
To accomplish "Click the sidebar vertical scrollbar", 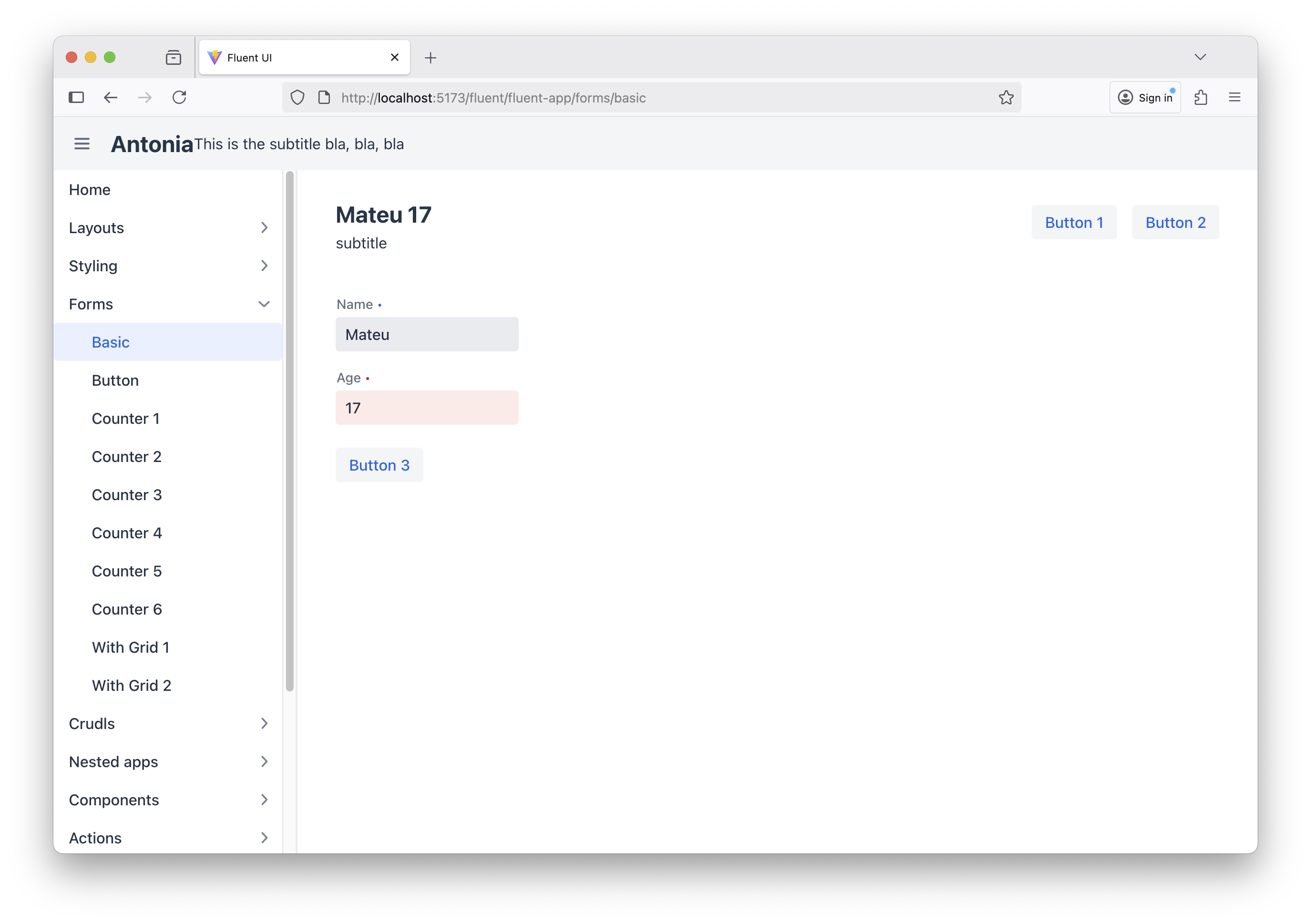I will pos(289,432).
